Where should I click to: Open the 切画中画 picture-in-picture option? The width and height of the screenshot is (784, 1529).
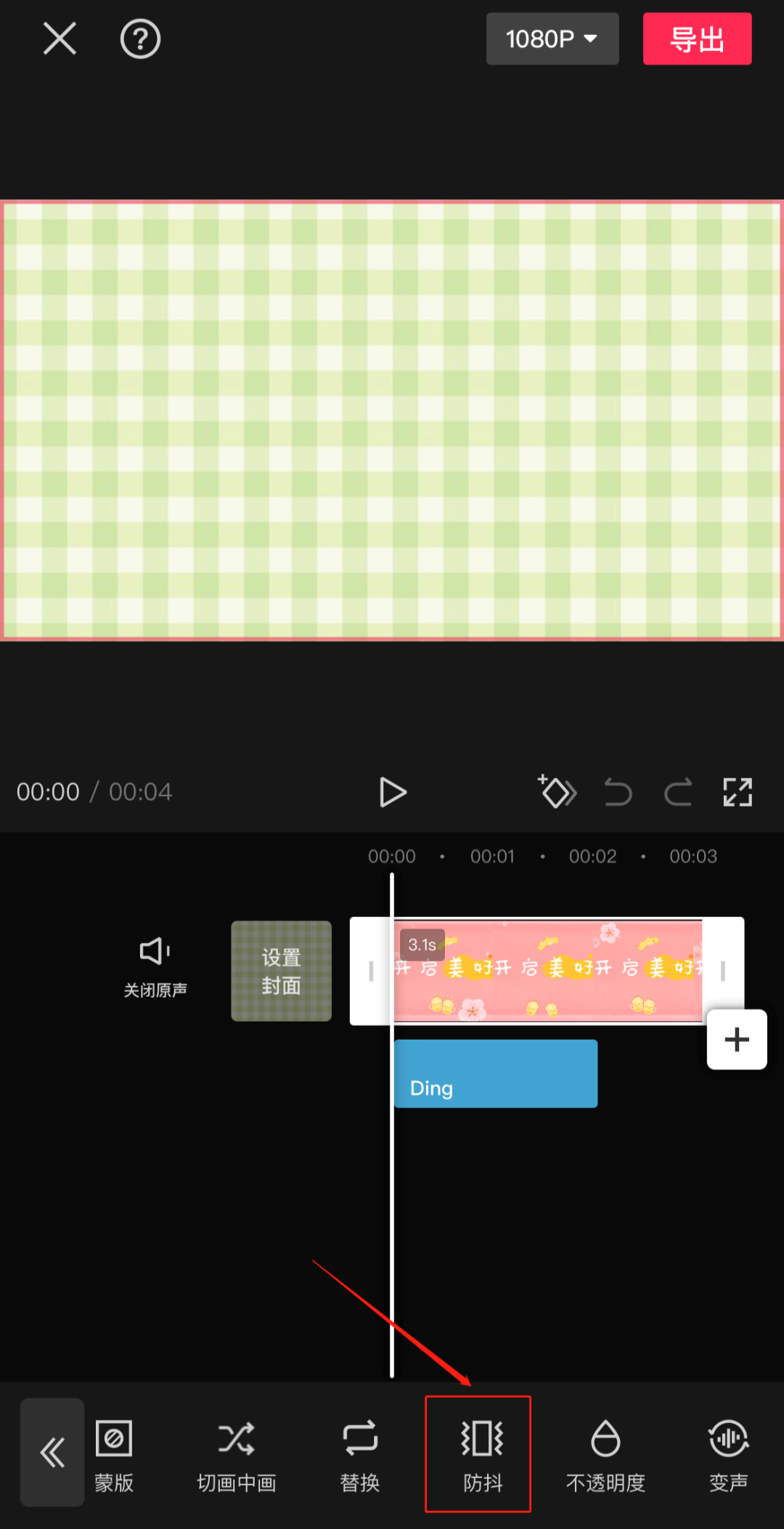[237, 1455]
